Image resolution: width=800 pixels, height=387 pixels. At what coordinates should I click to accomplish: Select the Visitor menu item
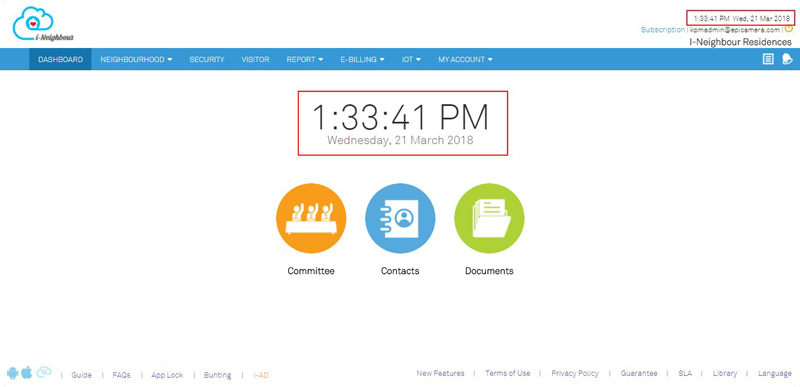pos(255,60)
